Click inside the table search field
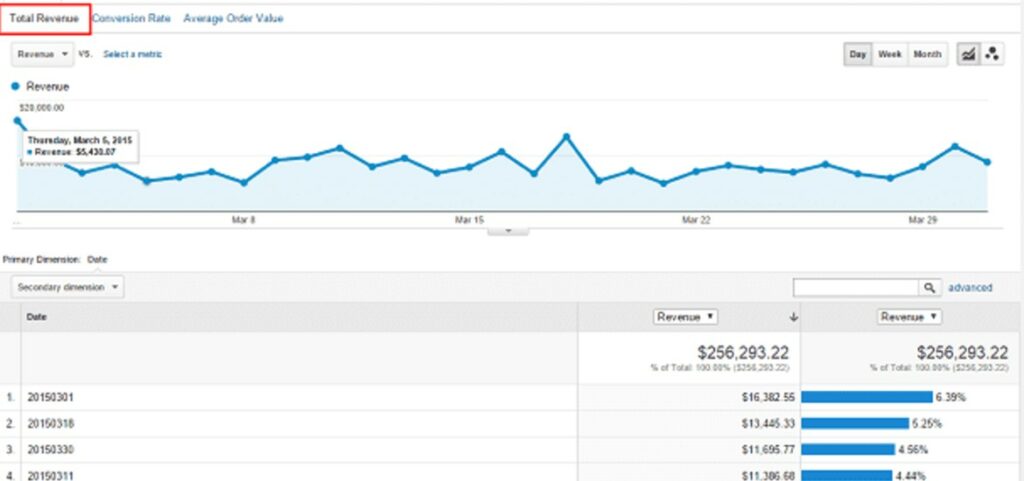Screen dimensions: 1024x481 pyautogui.click(x=856, y=288)
